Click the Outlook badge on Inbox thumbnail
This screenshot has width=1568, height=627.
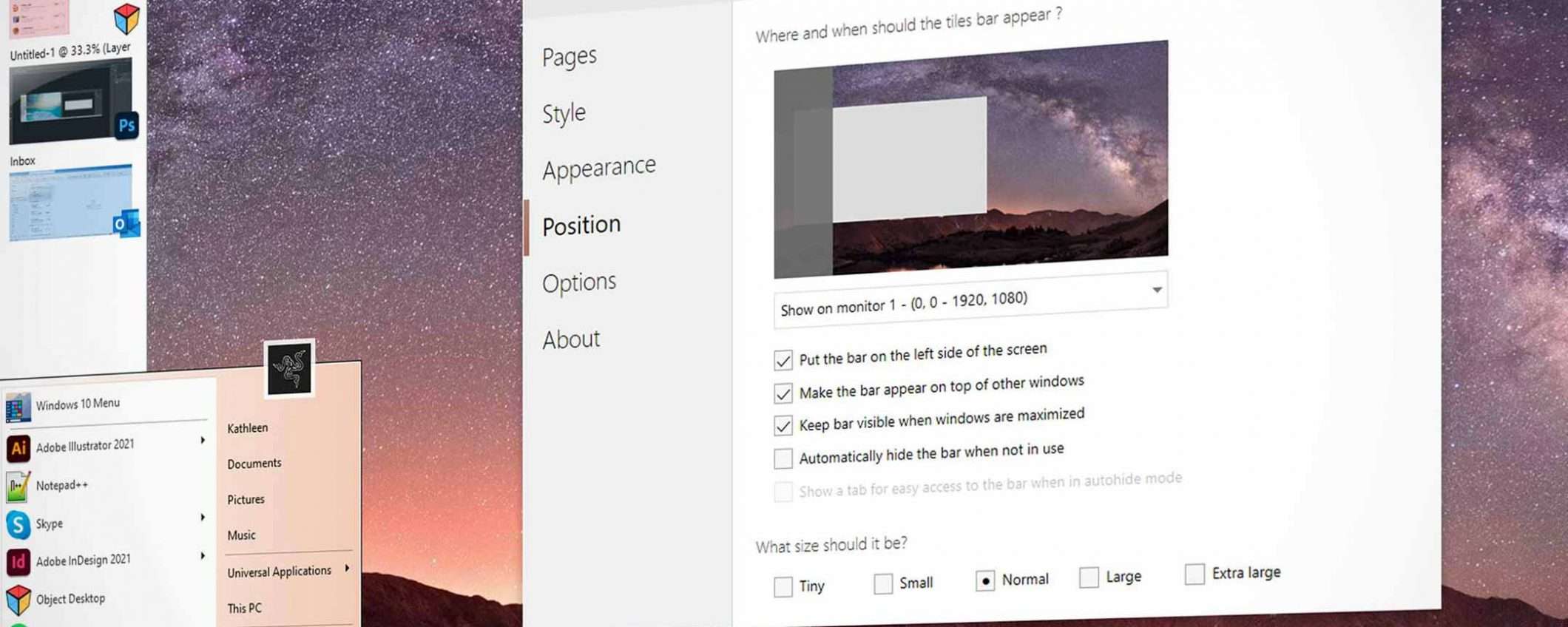click(126, 223)
